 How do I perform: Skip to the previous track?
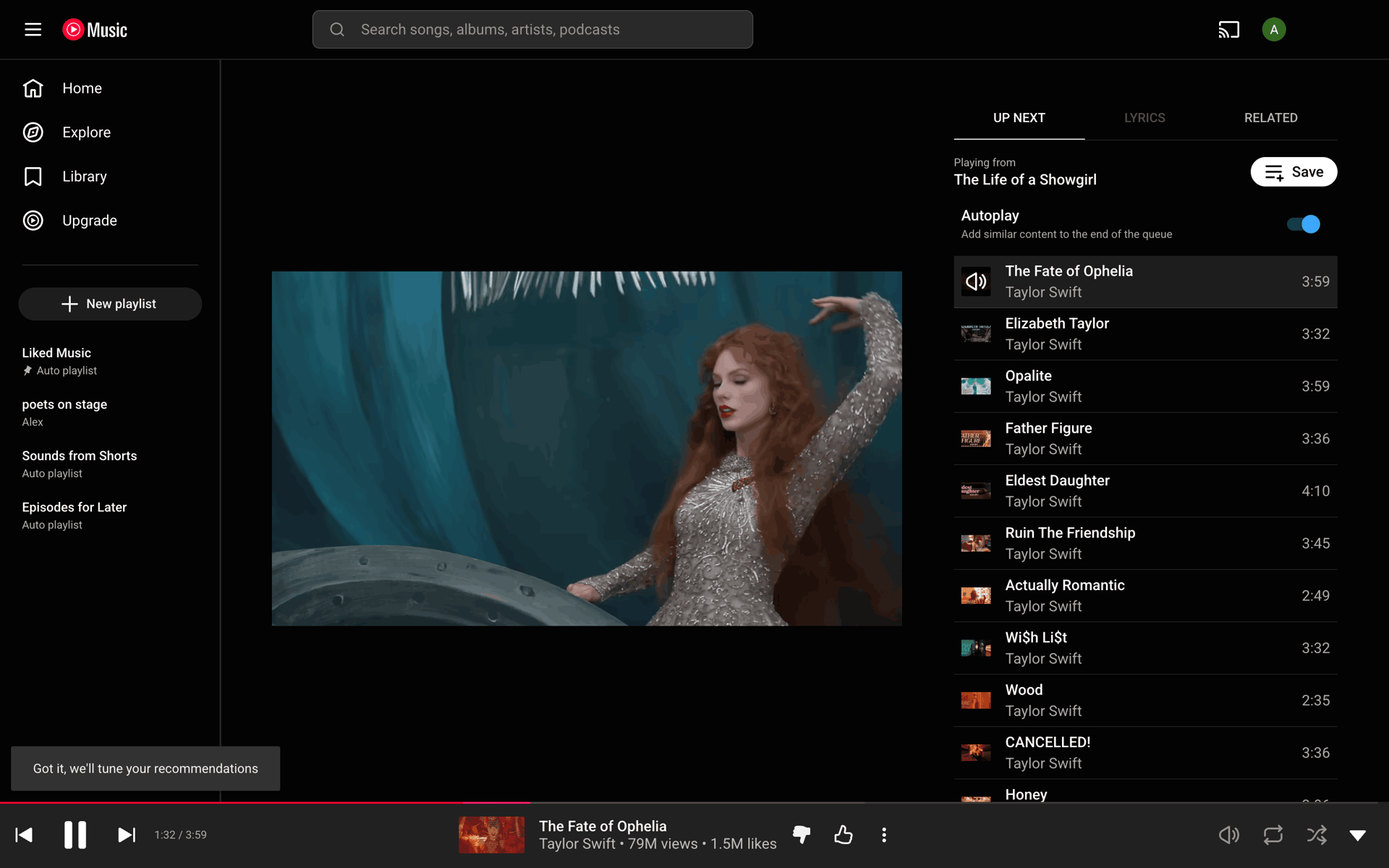point(24,835)
